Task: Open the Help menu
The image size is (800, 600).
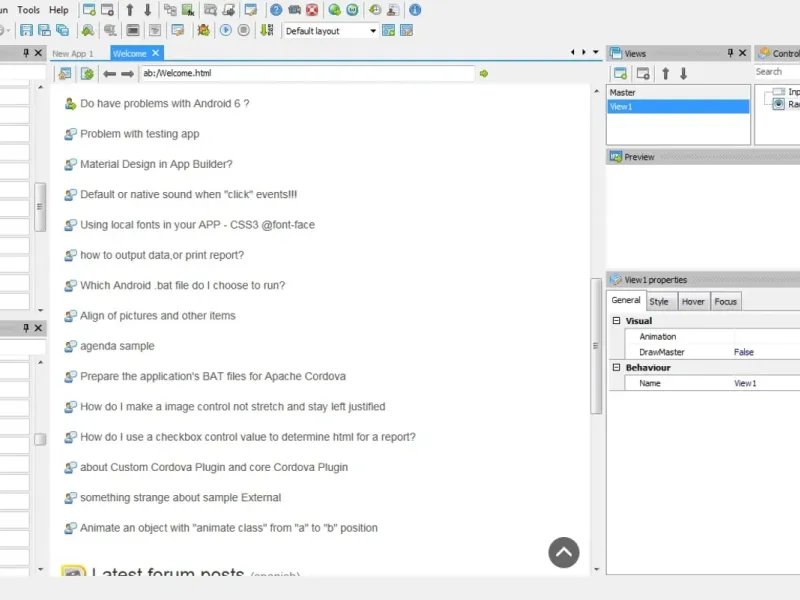Action: click(x=59, y=10)
